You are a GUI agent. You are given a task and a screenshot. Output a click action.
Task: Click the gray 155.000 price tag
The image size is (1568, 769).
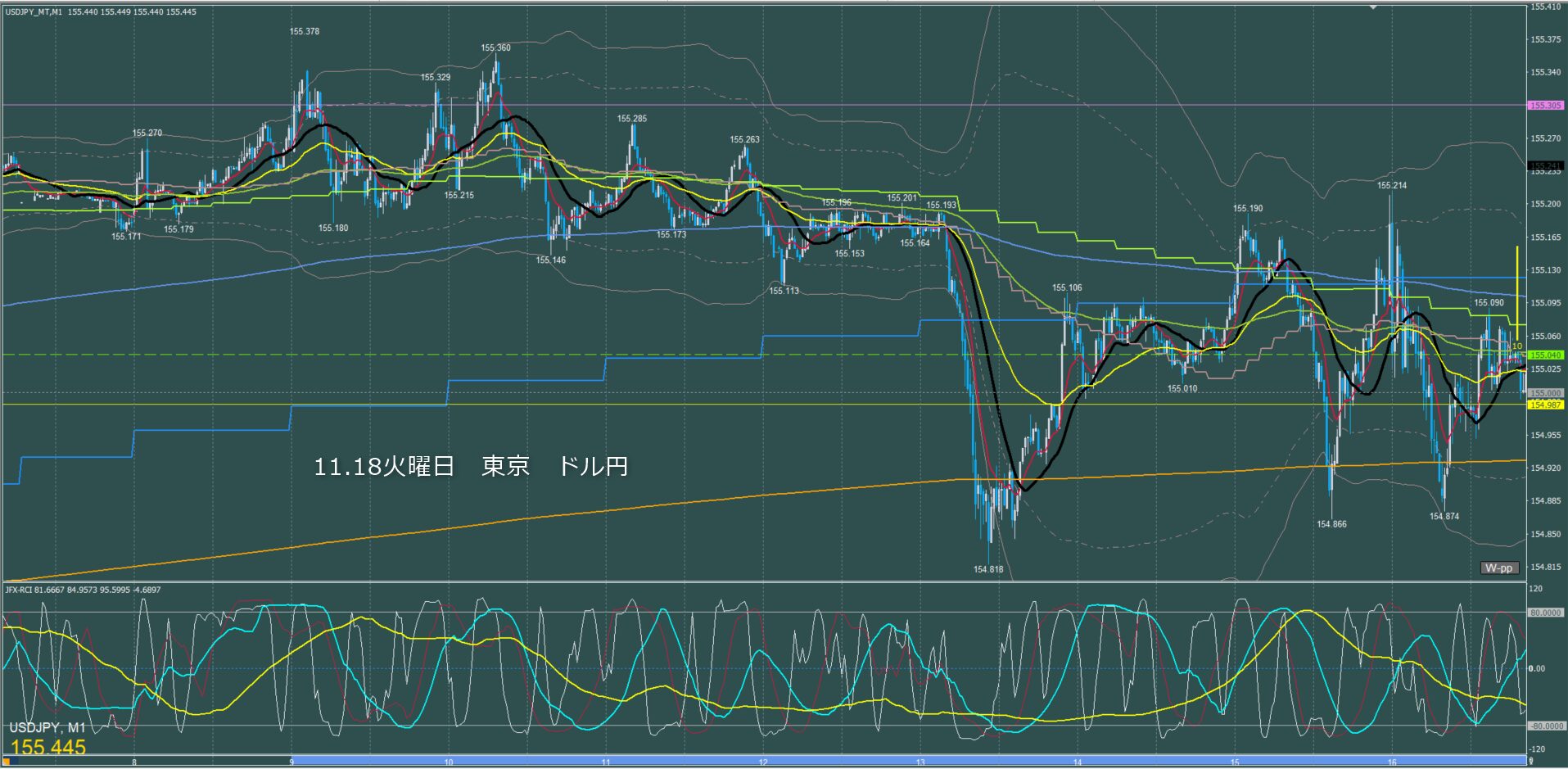pos(1545,393)
